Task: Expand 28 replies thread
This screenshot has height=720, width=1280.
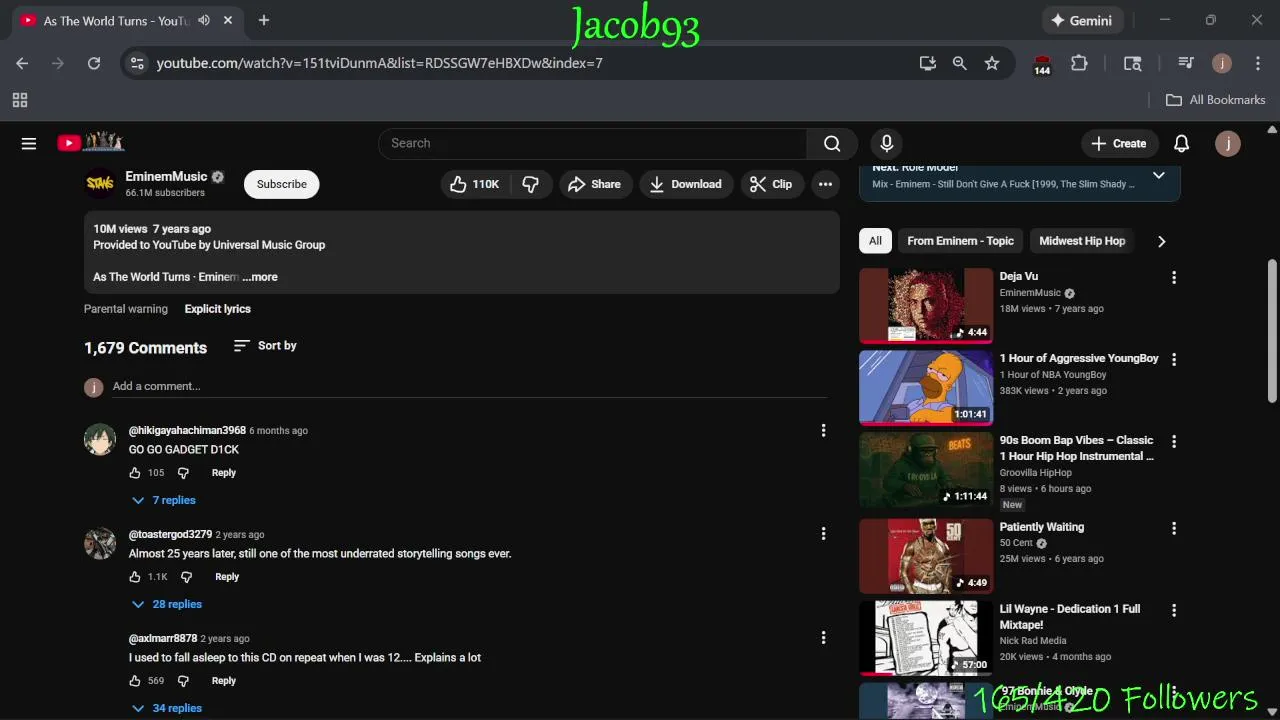Action: click(167, 604)
